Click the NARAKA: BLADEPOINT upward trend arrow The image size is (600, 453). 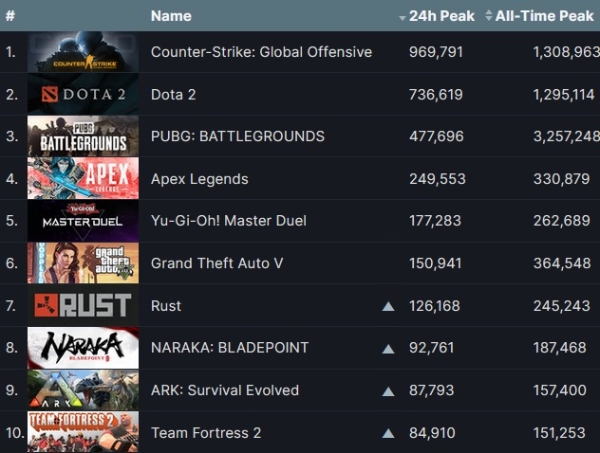tap(388, 348)
